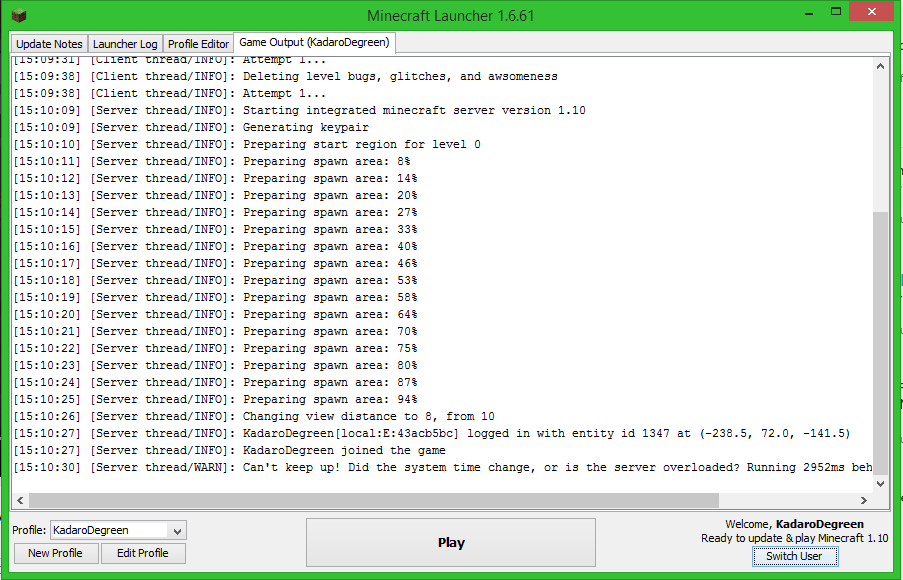This screenshot has width=903, height=580.
Task: Click the 'Minecraft Launcher 1.6.61' window title
Action: [x=451, y=16]
